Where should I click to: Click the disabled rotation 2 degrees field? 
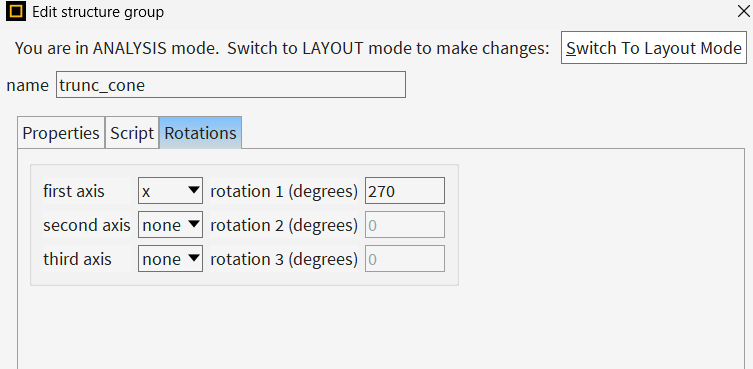404,225
